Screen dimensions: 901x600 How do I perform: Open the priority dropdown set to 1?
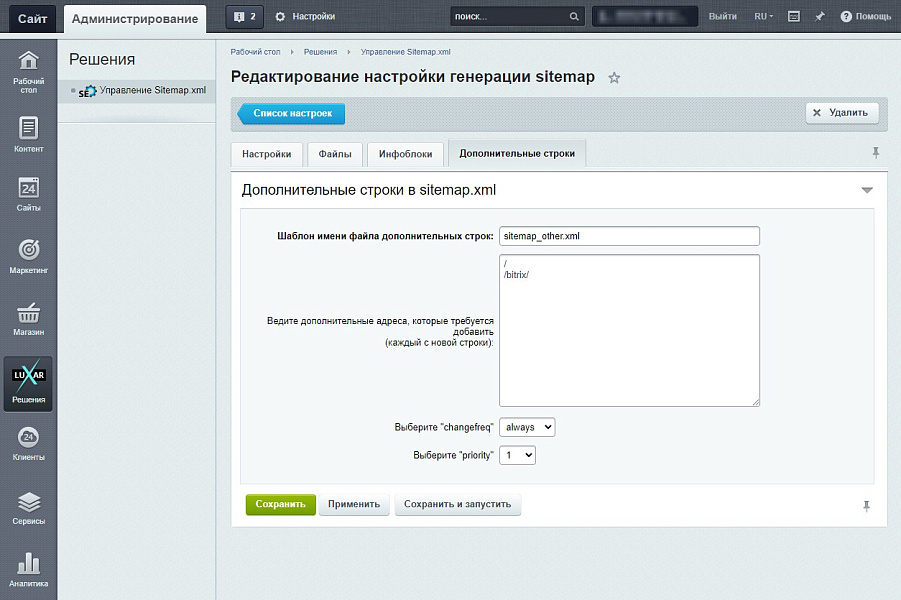pos(517,454)
